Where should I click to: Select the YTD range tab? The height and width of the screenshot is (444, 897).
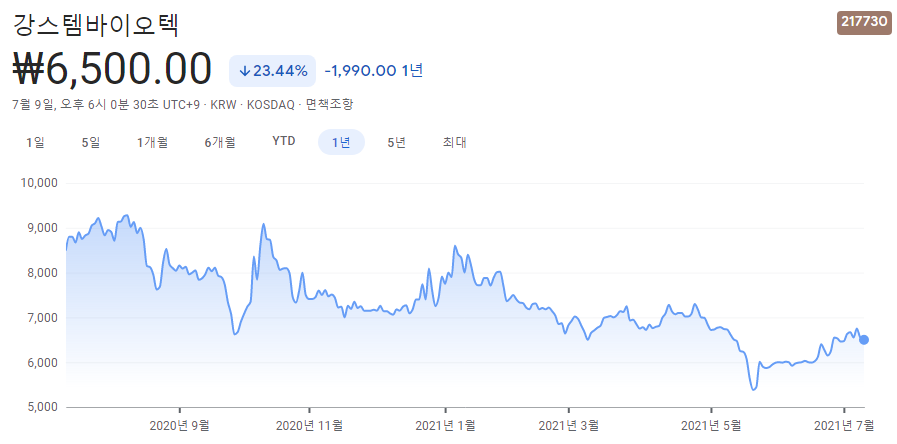284,141
